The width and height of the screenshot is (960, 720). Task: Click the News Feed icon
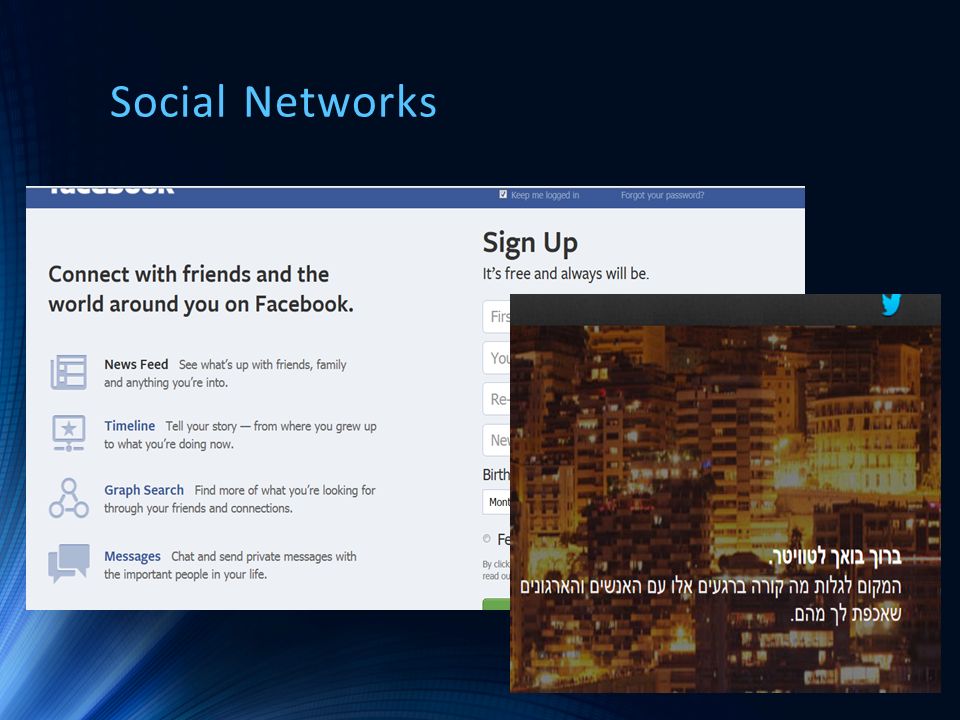[68, 372]
